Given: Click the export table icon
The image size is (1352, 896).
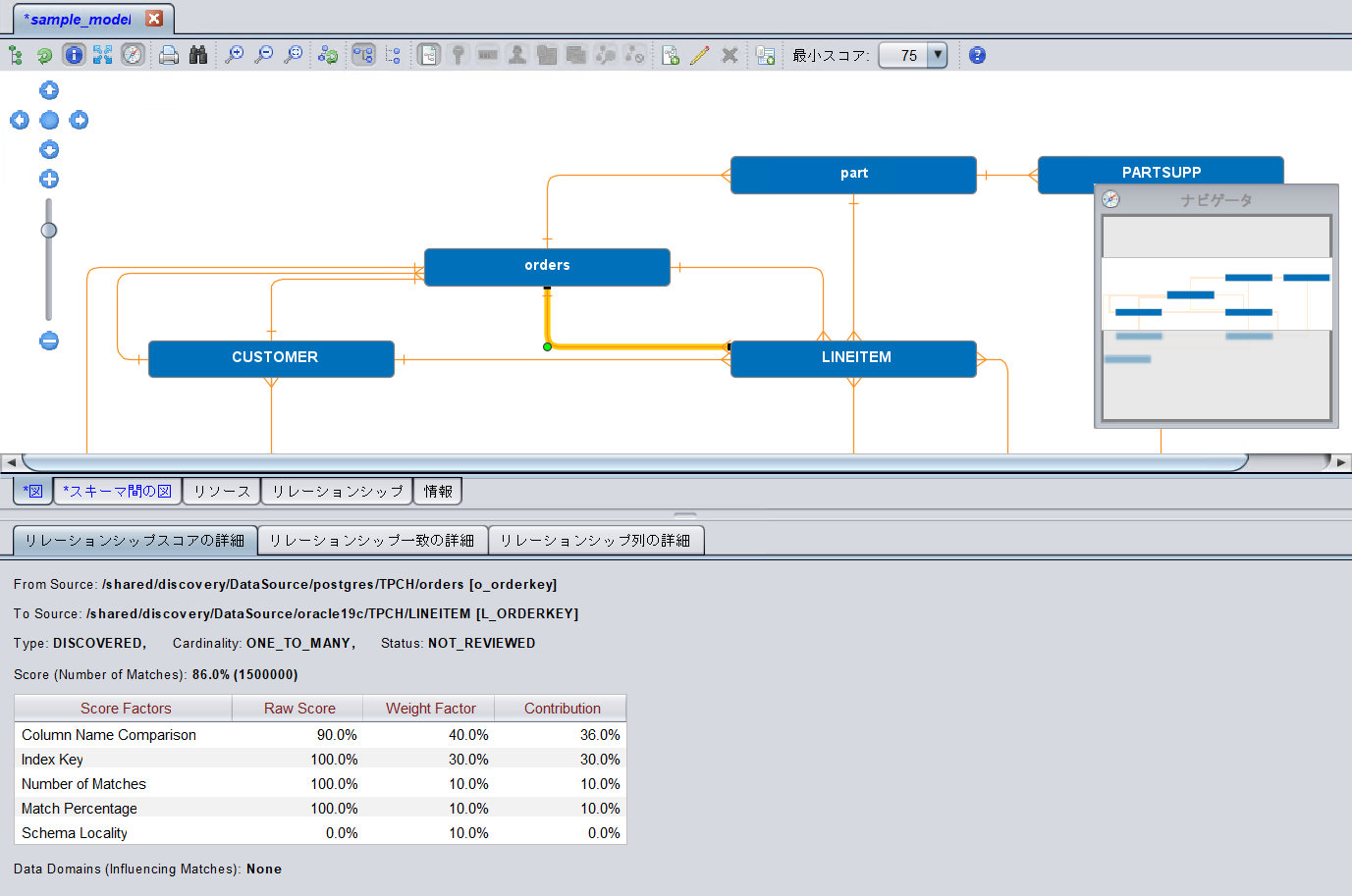Looking at the screenshot, I should [765, 55].
